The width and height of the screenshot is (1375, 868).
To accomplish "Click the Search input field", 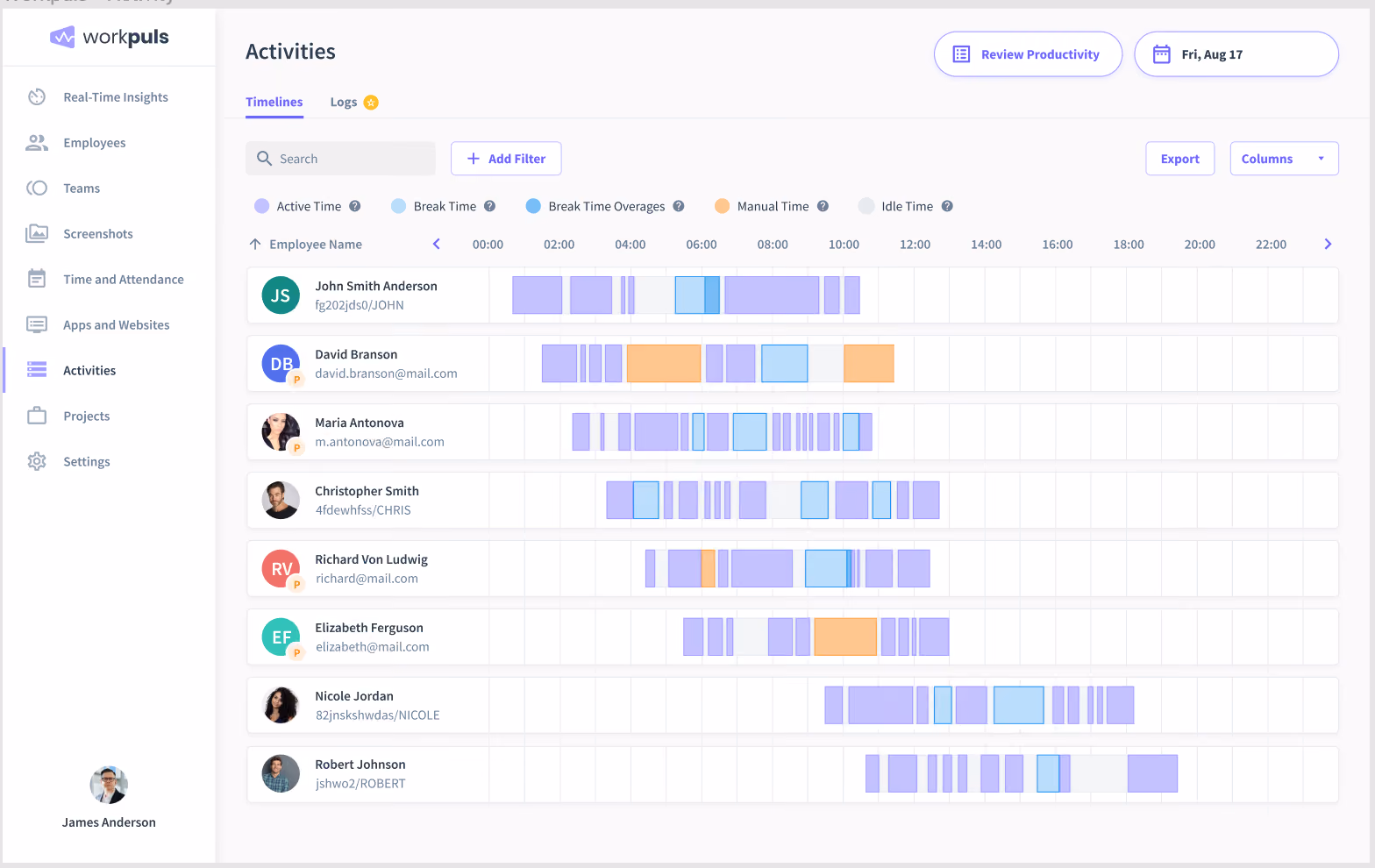I will [340, 159].
